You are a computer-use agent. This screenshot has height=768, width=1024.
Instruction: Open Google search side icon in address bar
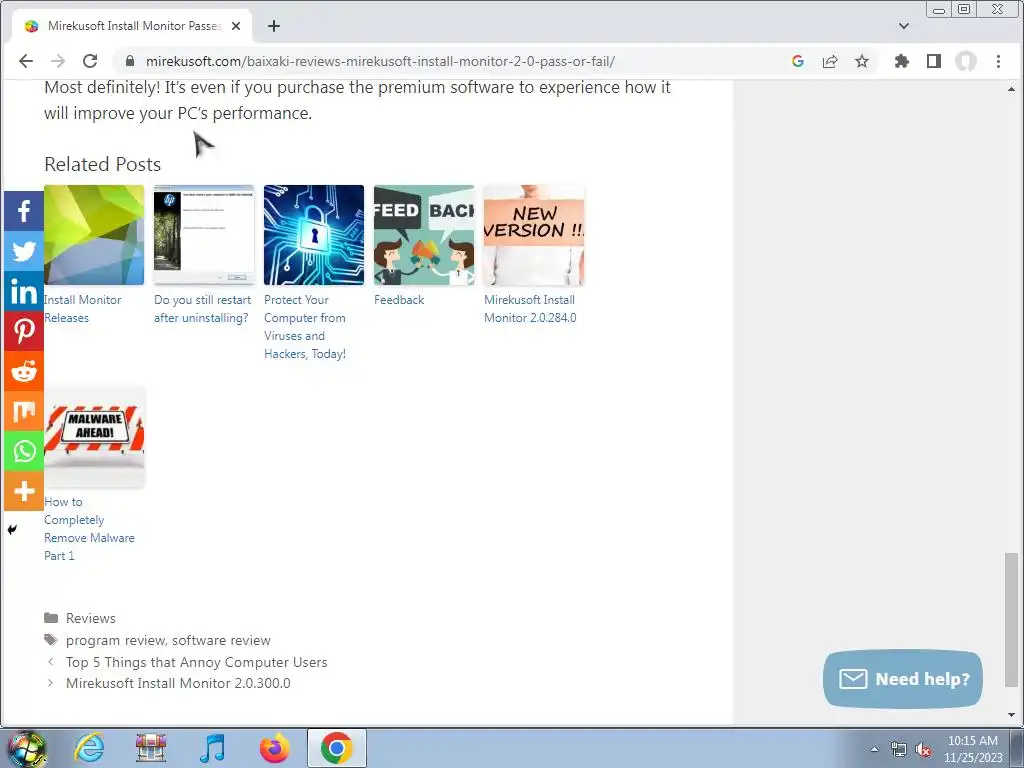pos(797,61)
